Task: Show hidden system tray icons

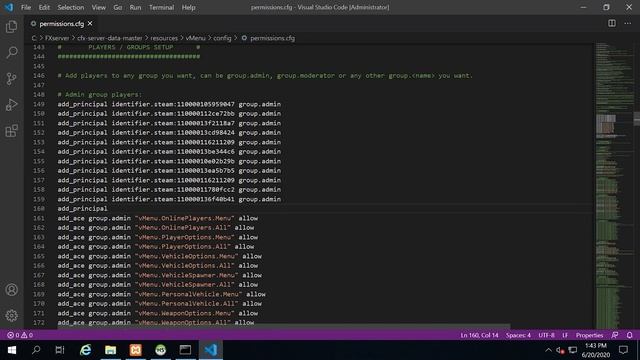Action: click(548, 350)
